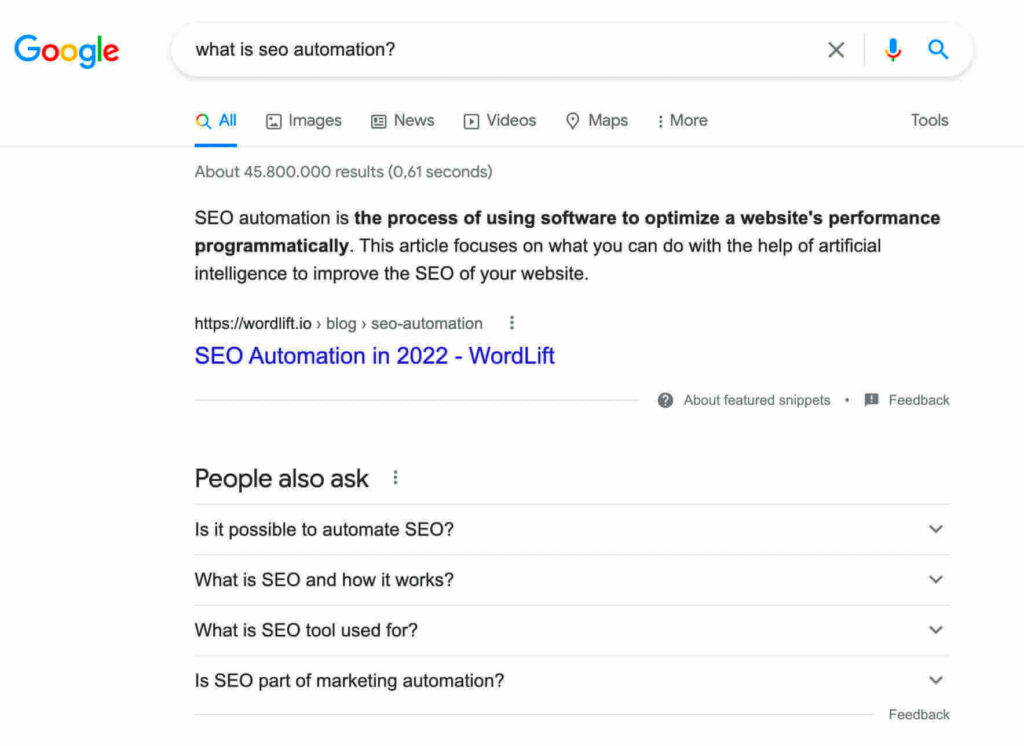This screenshot has height=746, width=1024.
Task: Open the More search options menu
Action: point(682,121)
